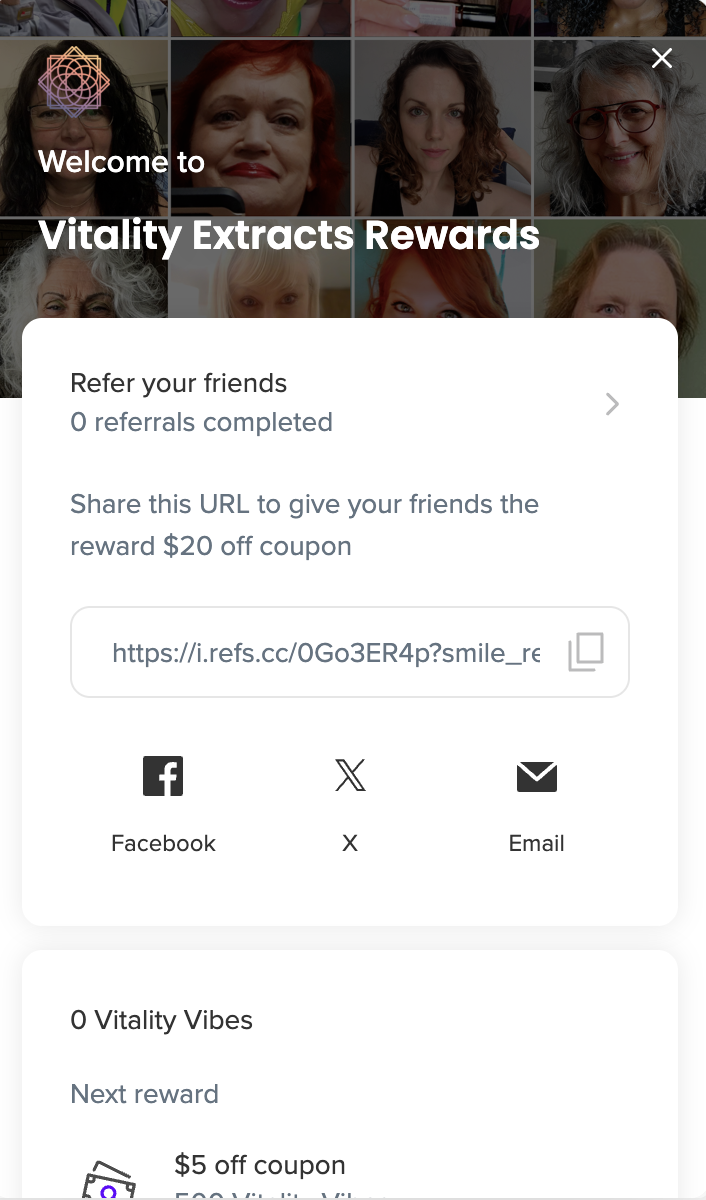Share the referral via the Email envelope icon
706x1200 pixels.
[x=537, y=777]
